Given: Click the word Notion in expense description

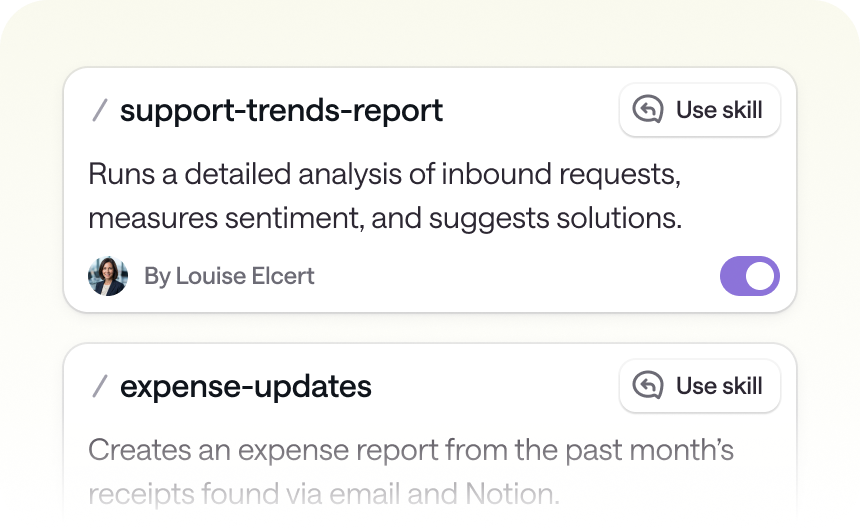Looking at the screenshot, I should pyautogui.click(x=512, y=494).
